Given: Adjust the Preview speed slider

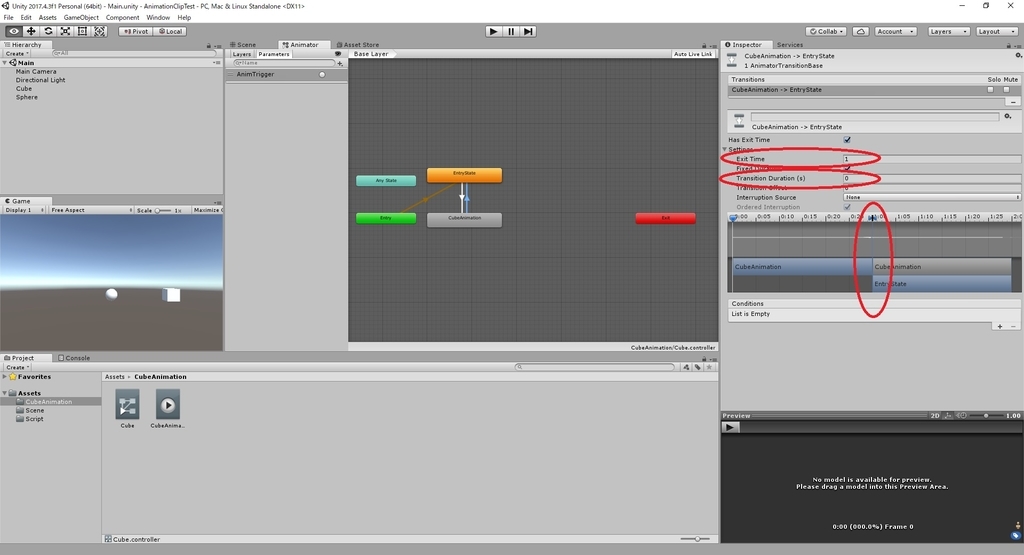Looking at the screenshot, I should (x=986, y=415).
